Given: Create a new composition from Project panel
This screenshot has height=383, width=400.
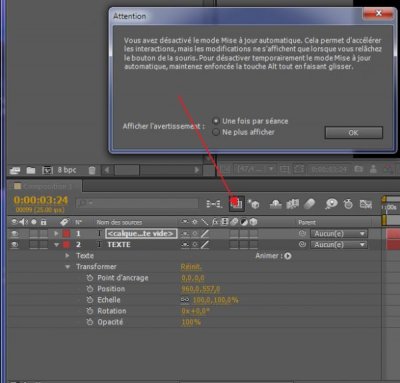Looking at the screenshot, I should click(x=47, y=170).
